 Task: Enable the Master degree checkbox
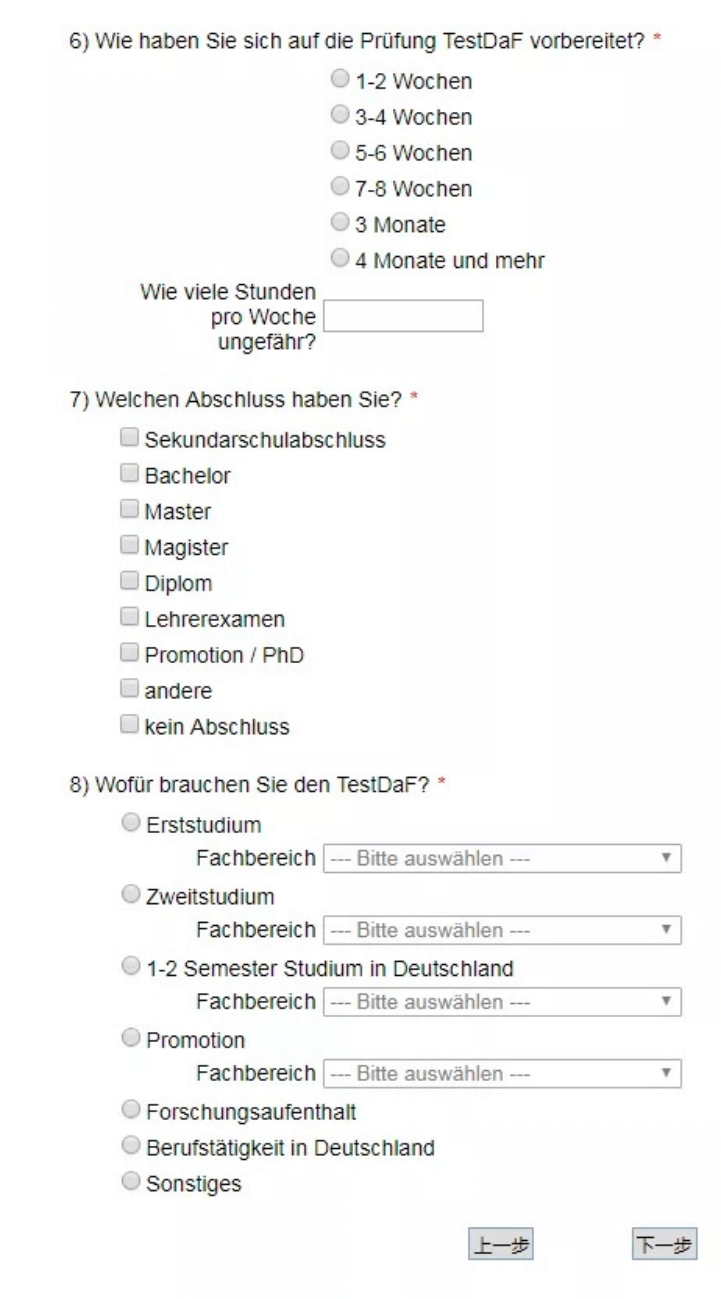[128, 510]
